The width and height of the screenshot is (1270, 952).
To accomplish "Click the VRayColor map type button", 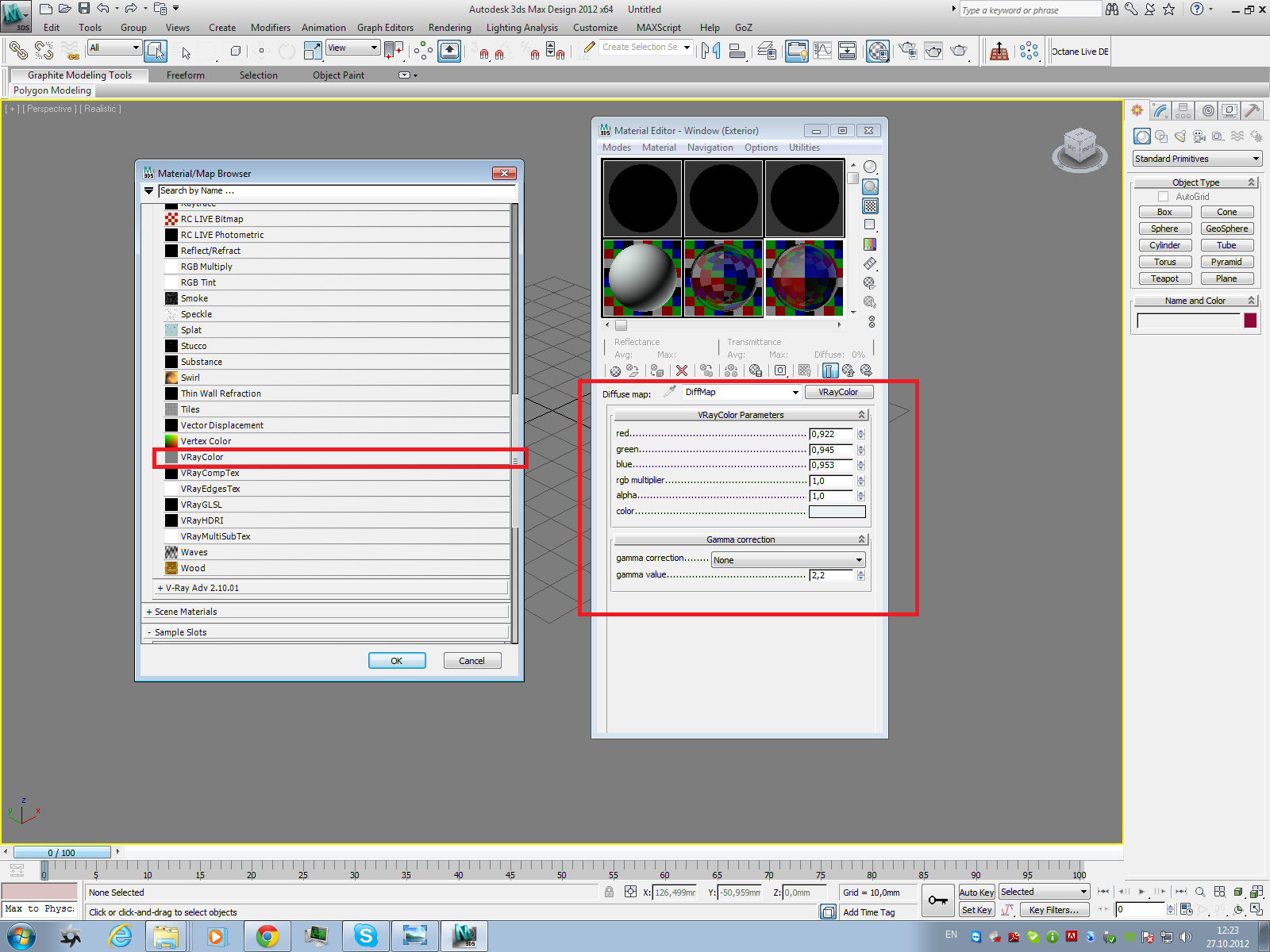I will pos(838,392).
